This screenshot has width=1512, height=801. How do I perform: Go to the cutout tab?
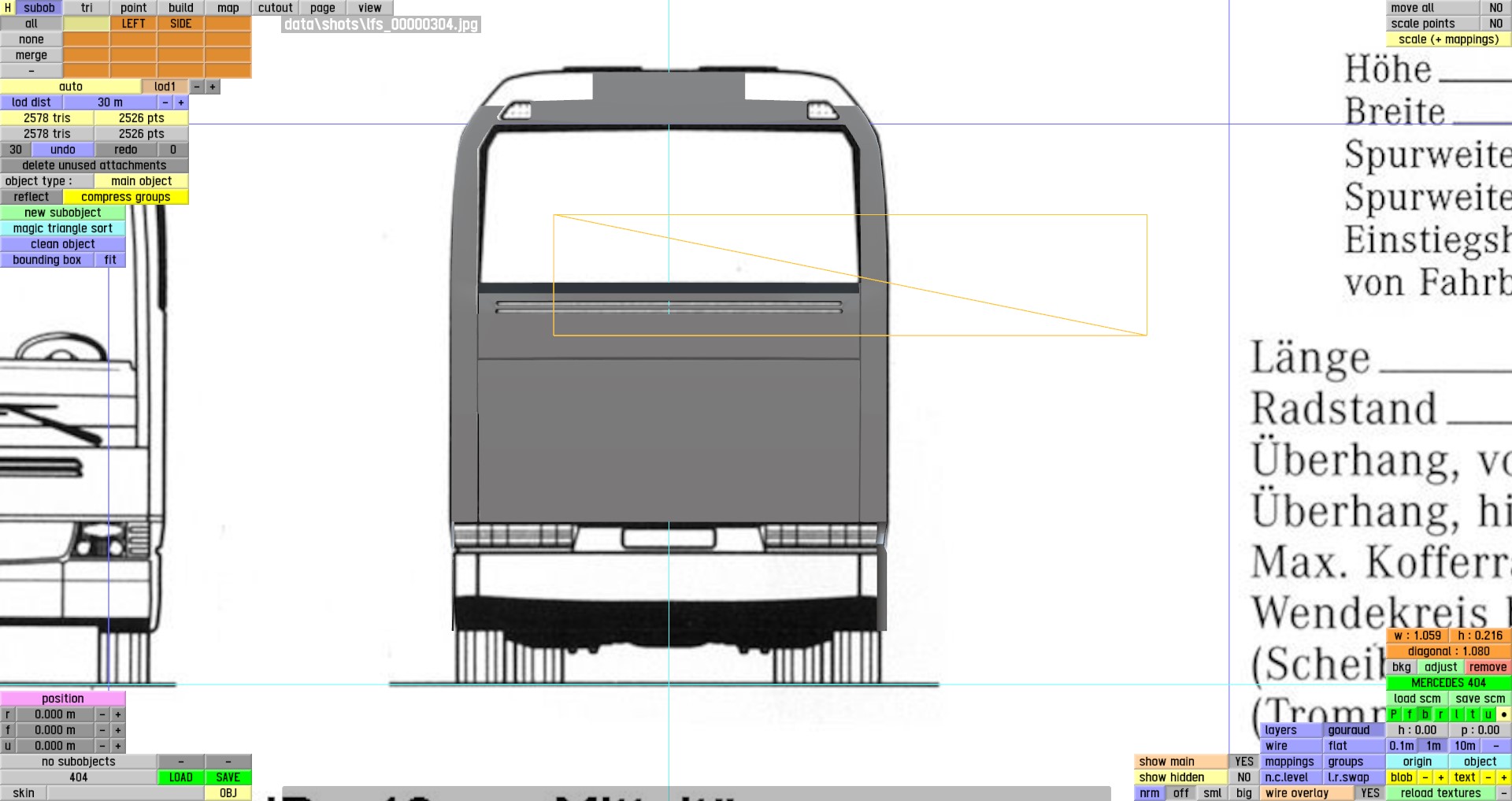pyautogui.click(x=276, y=8)
